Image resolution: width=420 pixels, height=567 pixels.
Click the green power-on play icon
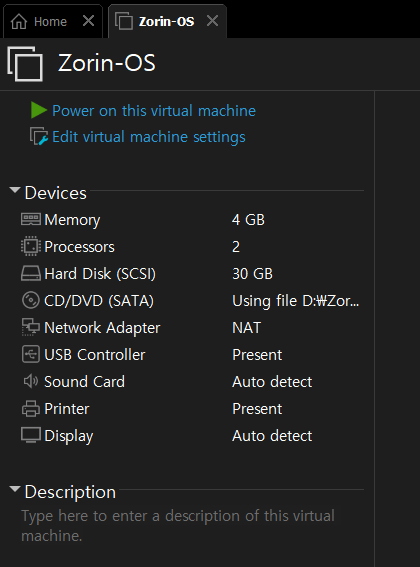39,110
